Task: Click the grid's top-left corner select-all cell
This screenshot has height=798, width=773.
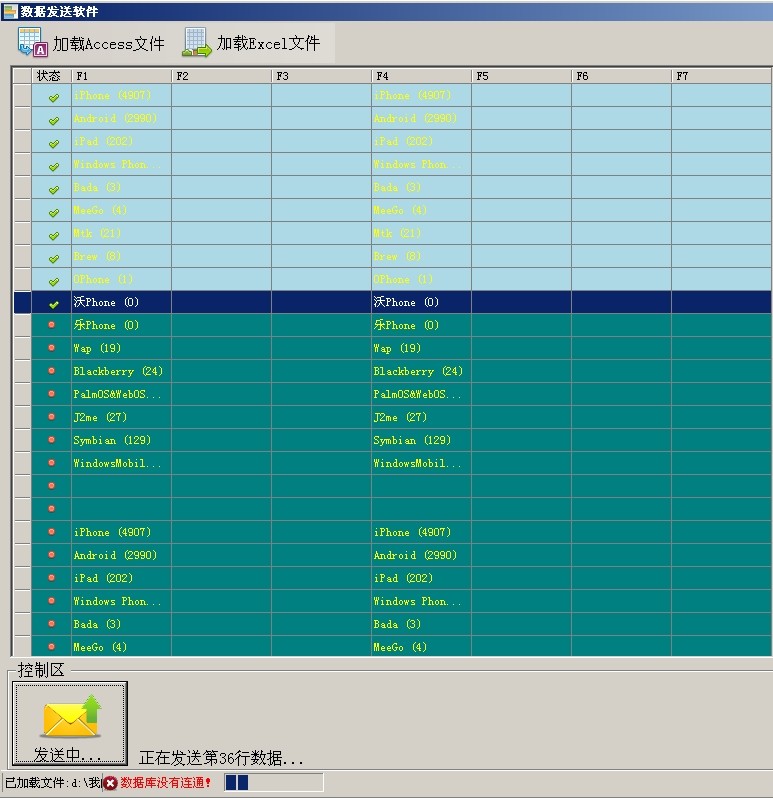Action: [22, 76]
